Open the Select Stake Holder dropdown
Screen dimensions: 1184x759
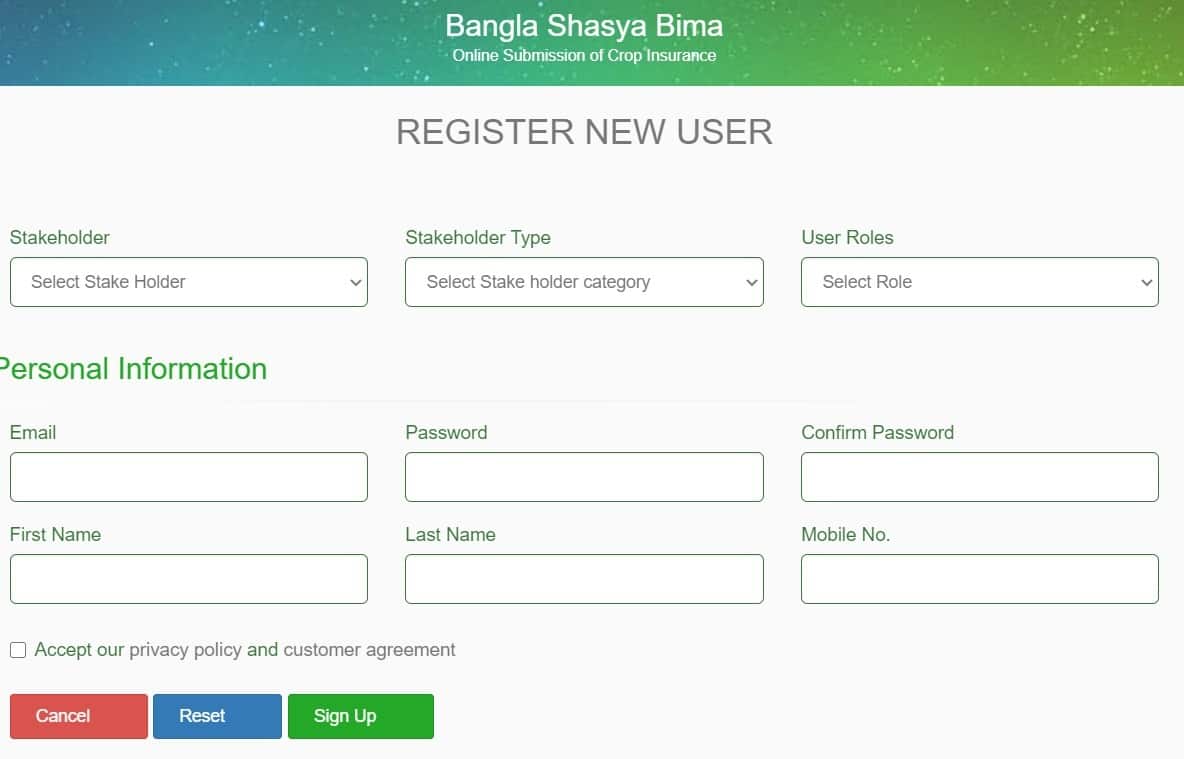click(x=188, y=282)
